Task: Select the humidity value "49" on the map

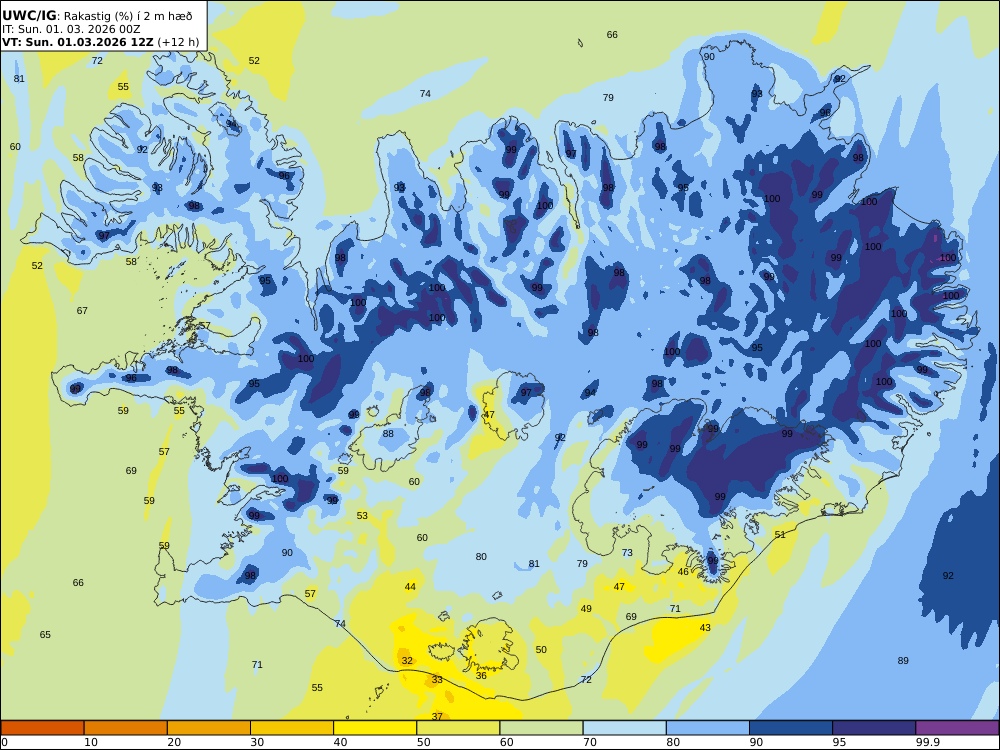Action: pos(586,608)
